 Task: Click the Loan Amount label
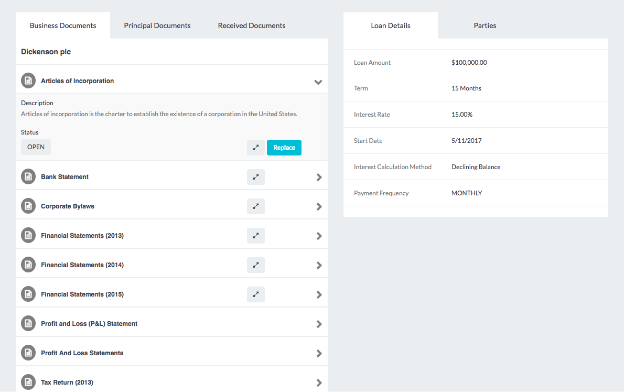click(372, 63)
